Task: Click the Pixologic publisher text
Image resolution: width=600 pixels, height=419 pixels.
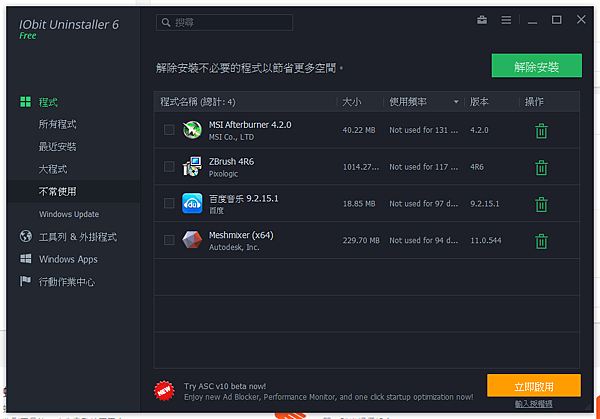Action: point(223,174)
